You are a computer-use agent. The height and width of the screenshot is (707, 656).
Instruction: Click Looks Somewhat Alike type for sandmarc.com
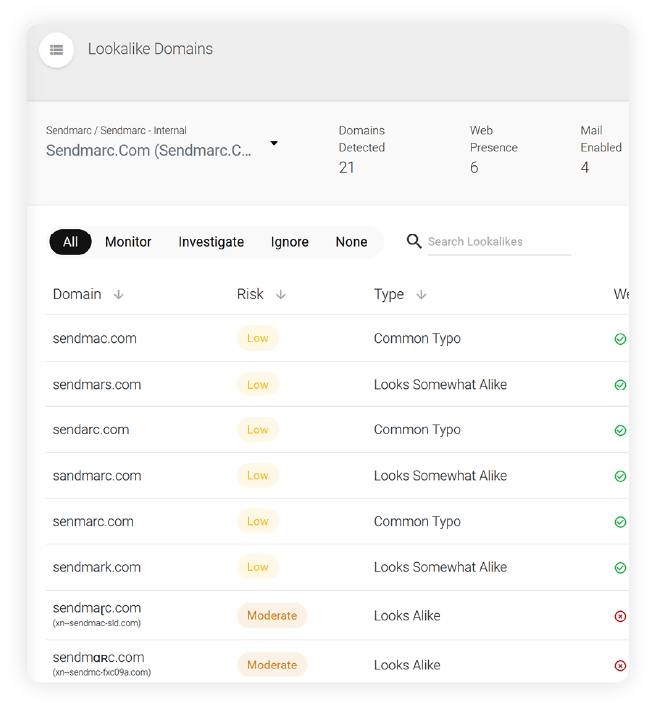tap(440, 476)
